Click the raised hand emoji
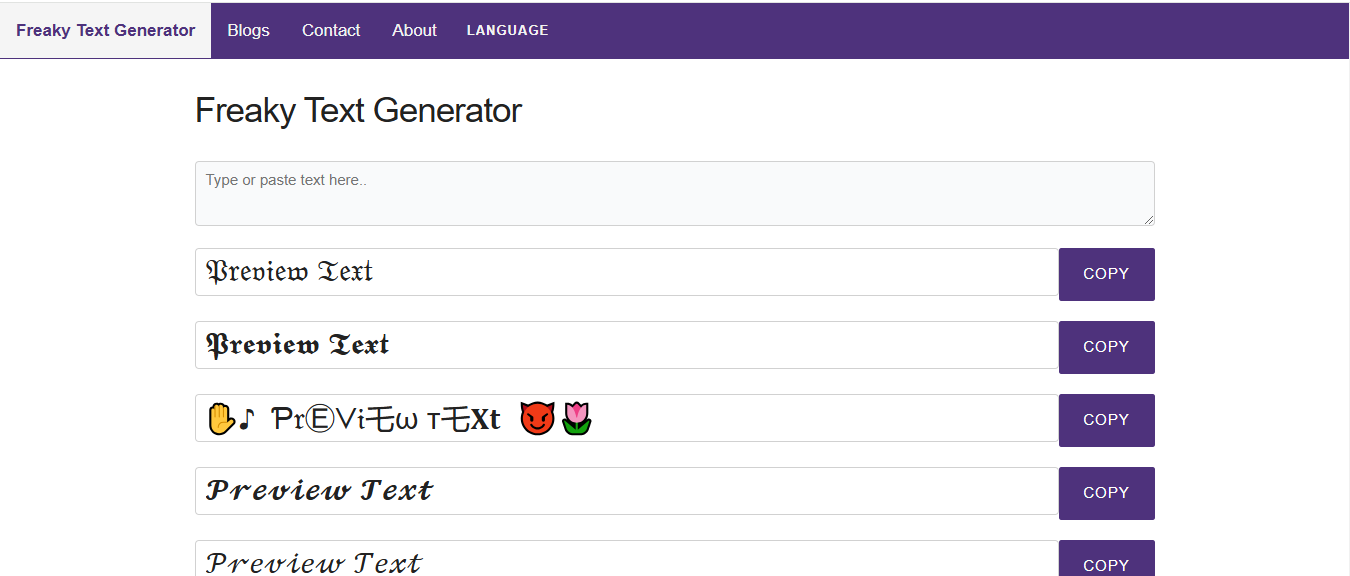The height and width of the screenshot is (576, 1350). [220, 419]
